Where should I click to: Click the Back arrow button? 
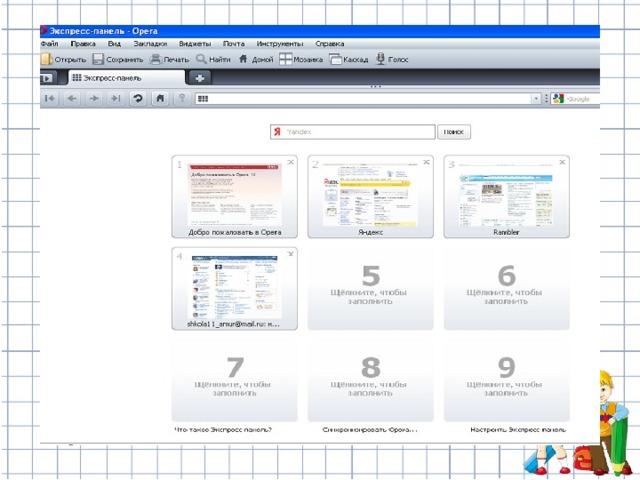(72, 98)
